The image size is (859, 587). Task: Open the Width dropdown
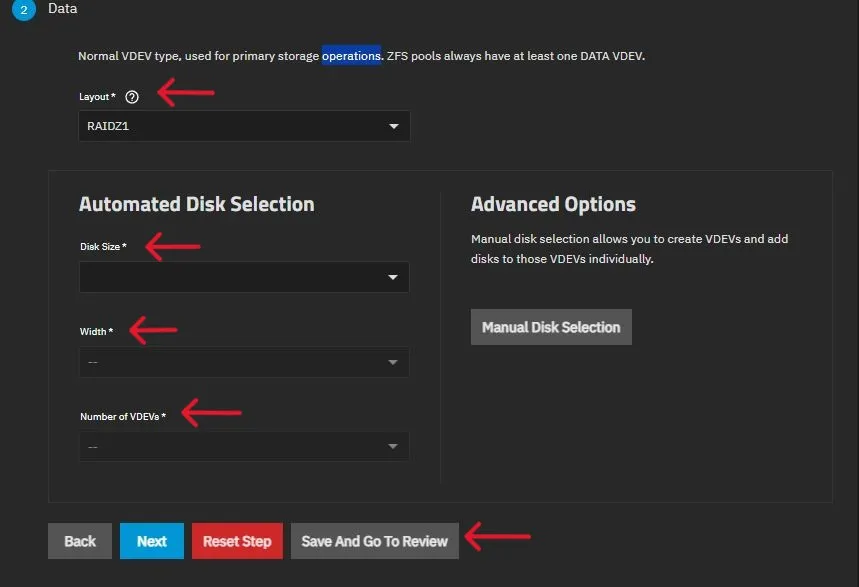click(x=240, y=362)
